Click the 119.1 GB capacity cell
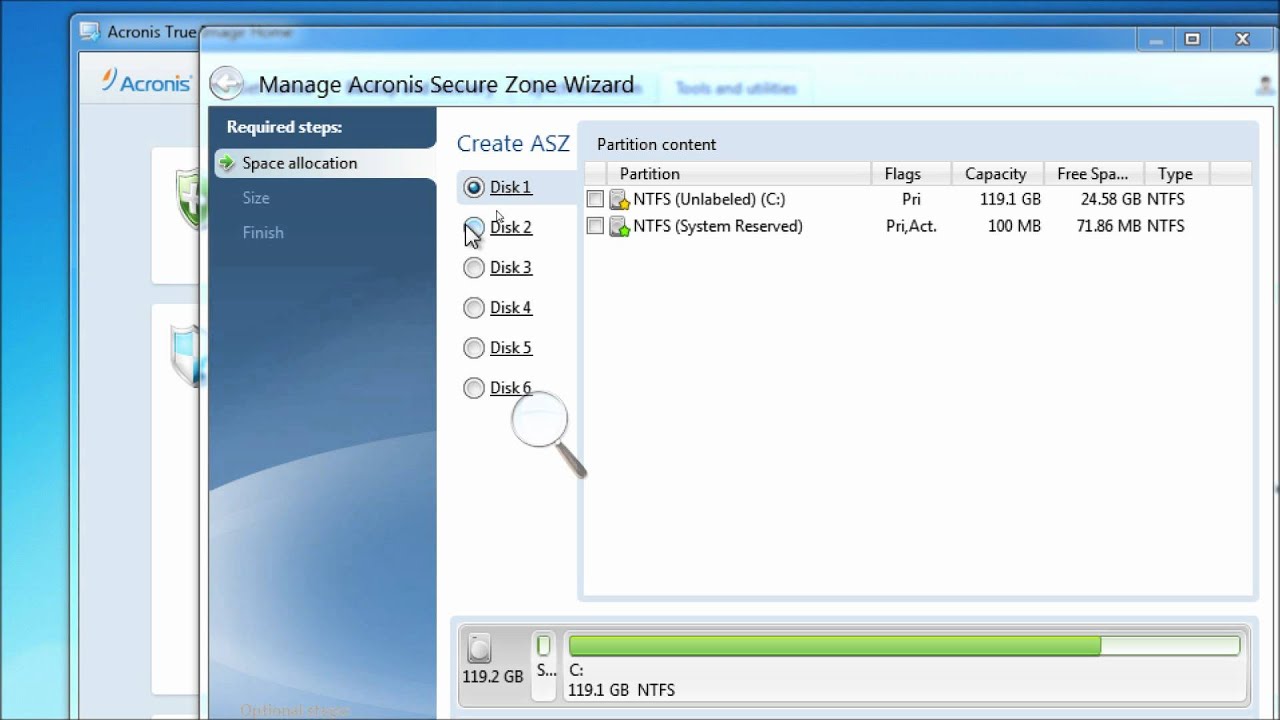 [1010, 199]
